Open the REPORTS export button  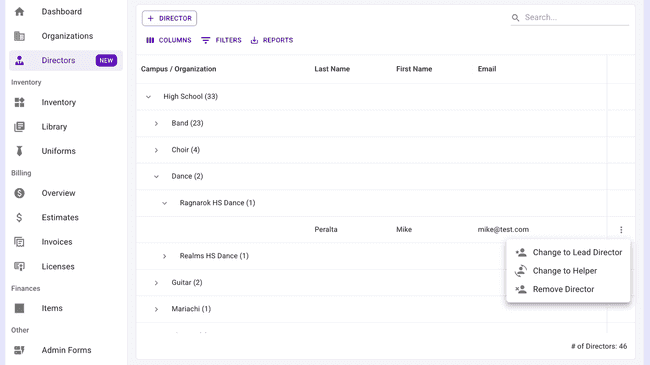click(x=272, y=40)
